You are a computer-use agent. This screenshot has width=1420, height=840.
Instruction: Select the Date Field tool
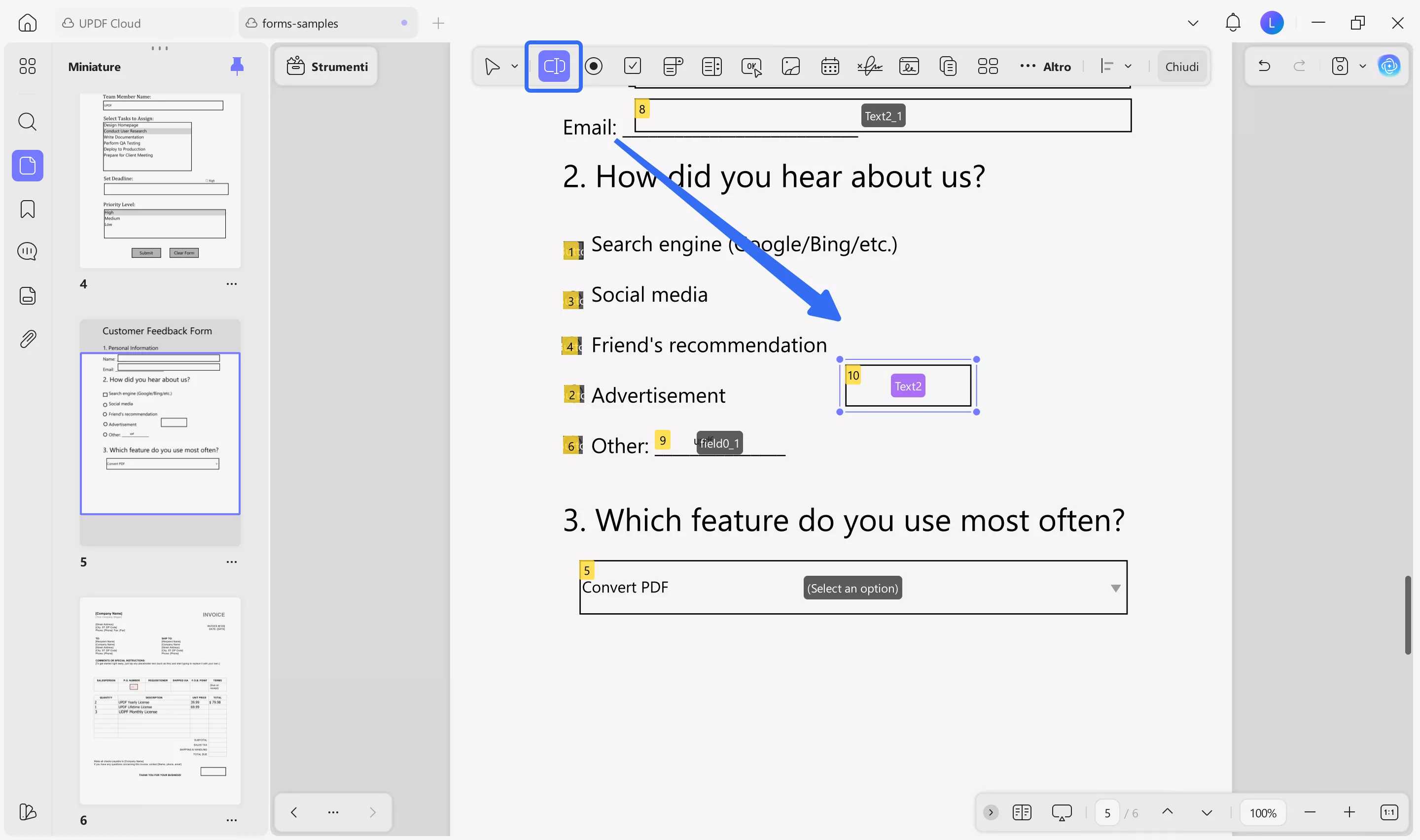tap(830, 66)
